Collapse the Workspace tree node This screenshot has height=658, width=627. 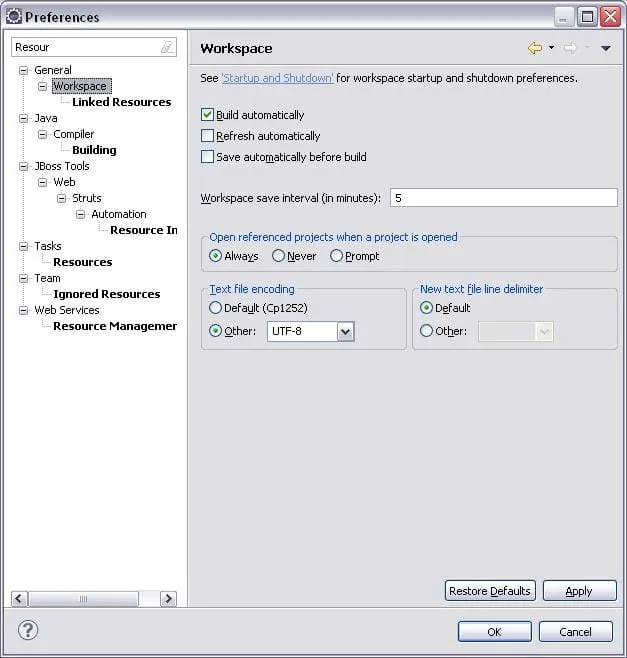click(42, 86)
